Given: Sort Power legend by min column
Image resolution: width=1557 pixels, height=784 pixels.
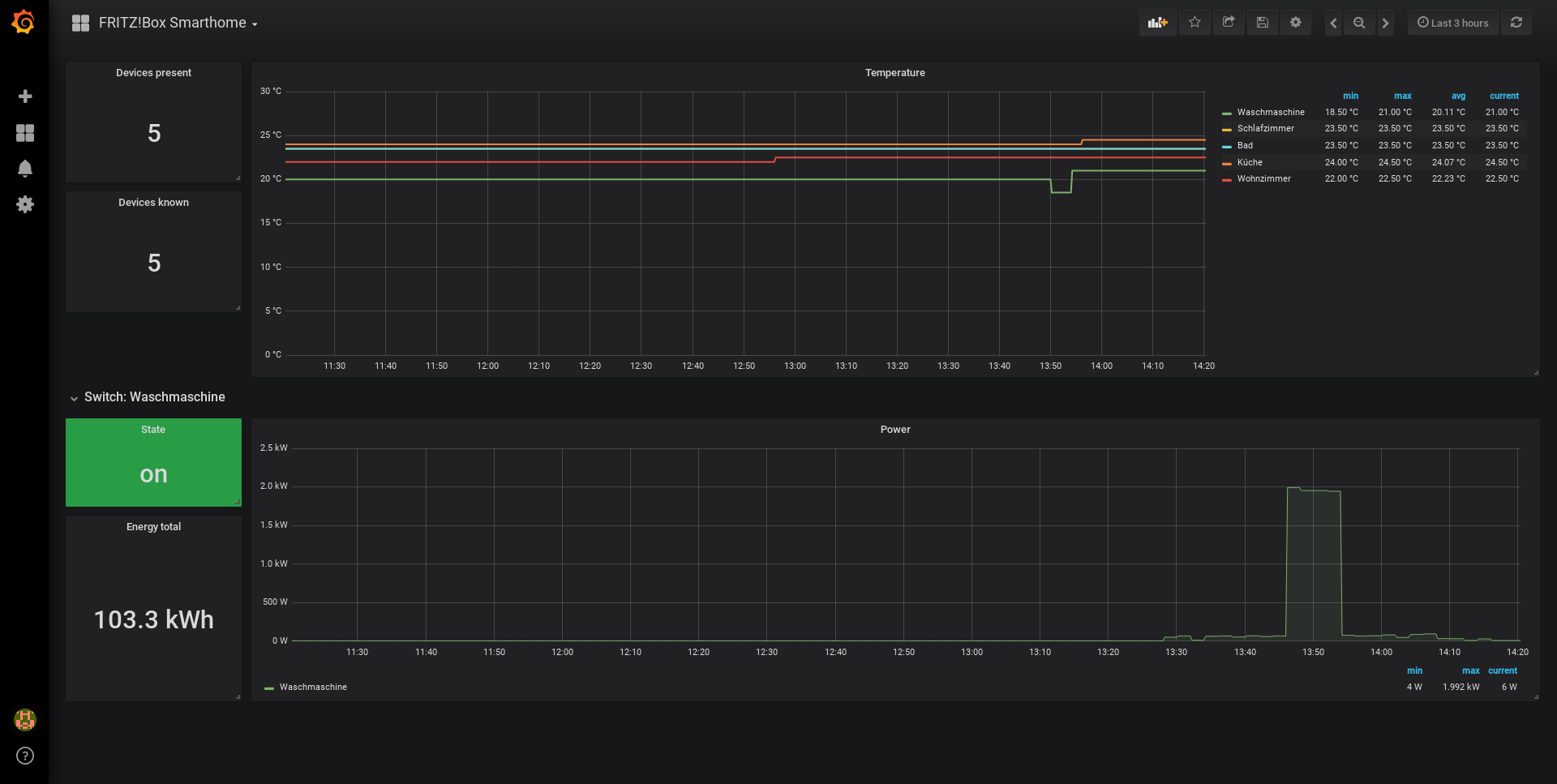Looking at the screenshot, I should (x=1414, y=670).
